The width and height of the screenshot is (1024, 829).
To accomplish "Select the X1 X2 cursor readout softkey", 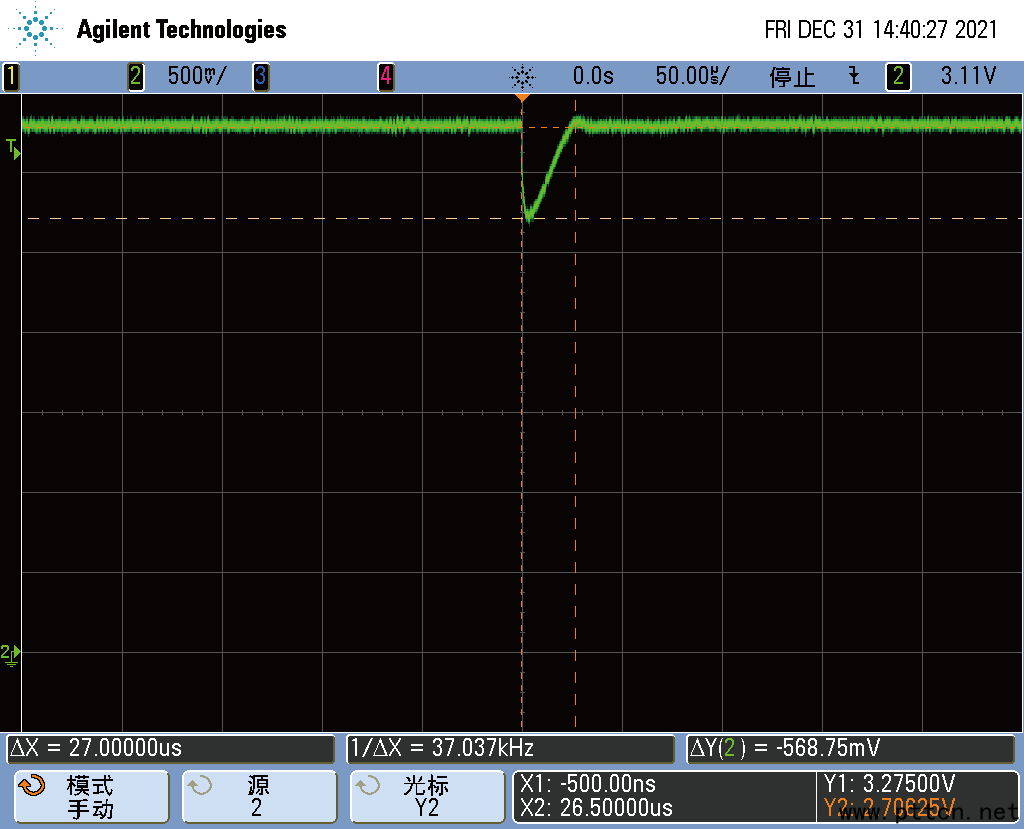I will [663, 796].
